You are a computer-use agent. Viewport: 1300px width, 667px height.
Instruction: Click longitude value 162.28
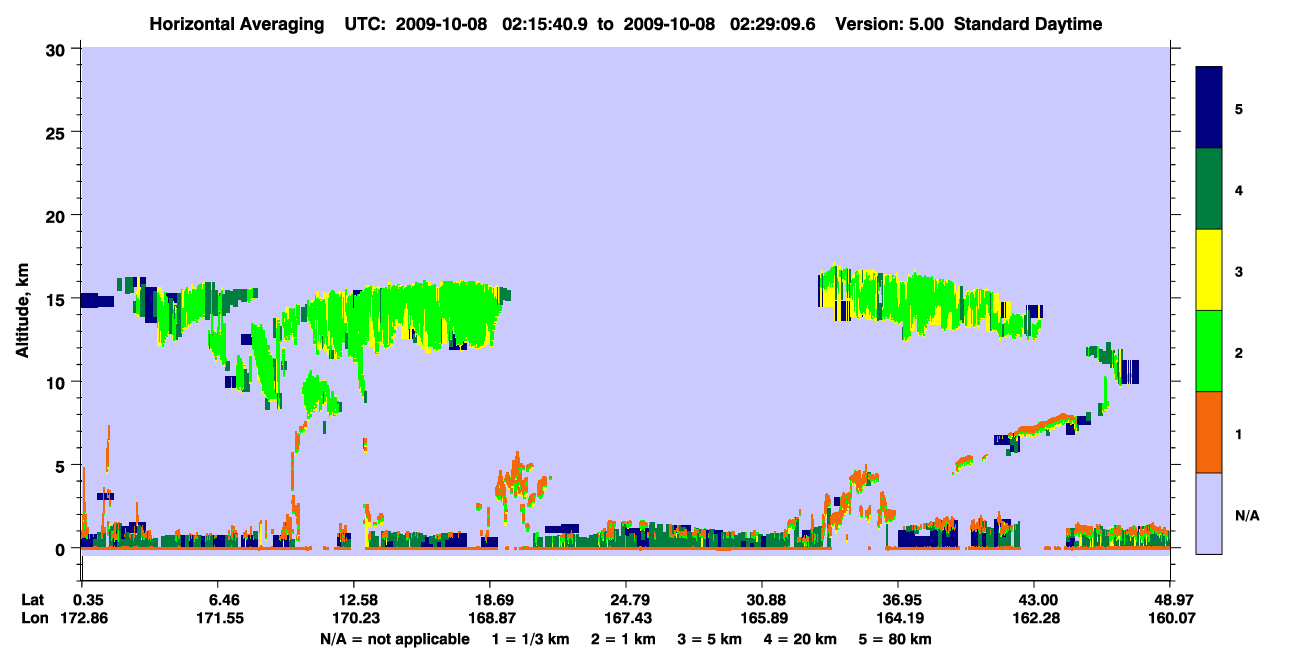point(1034,619)
